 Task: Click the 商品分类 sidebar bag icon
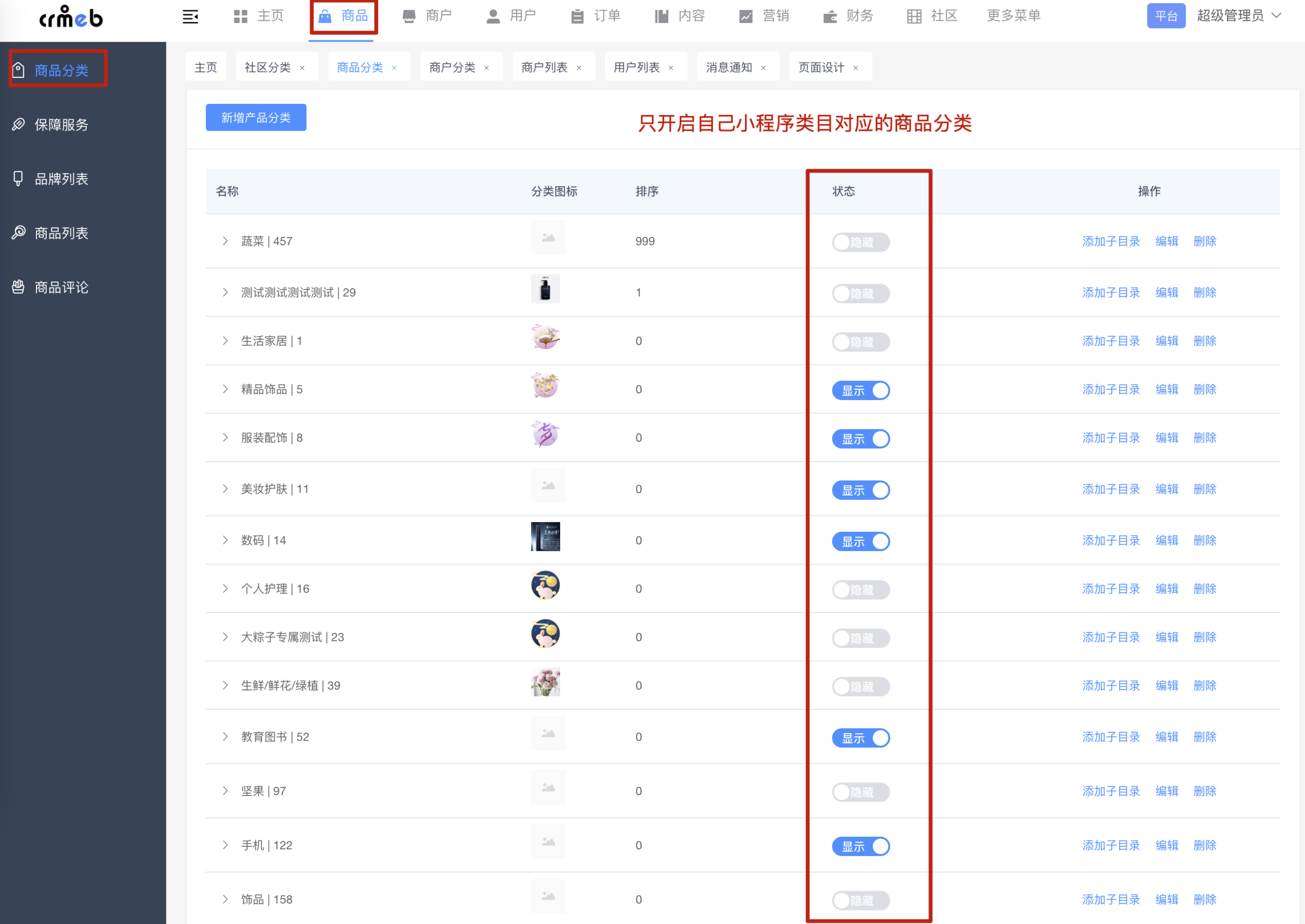18,70
